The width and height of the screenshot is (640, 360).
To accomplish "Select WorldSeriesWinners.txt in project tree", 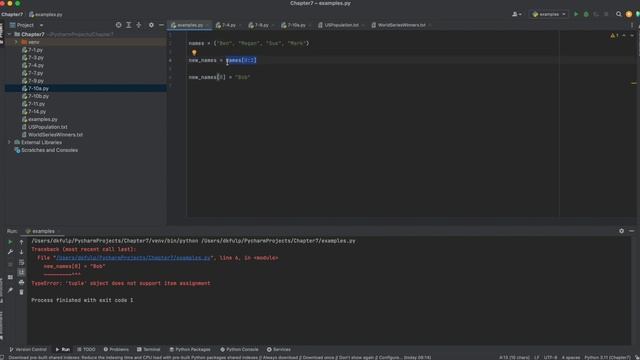I will coord(55,135).
